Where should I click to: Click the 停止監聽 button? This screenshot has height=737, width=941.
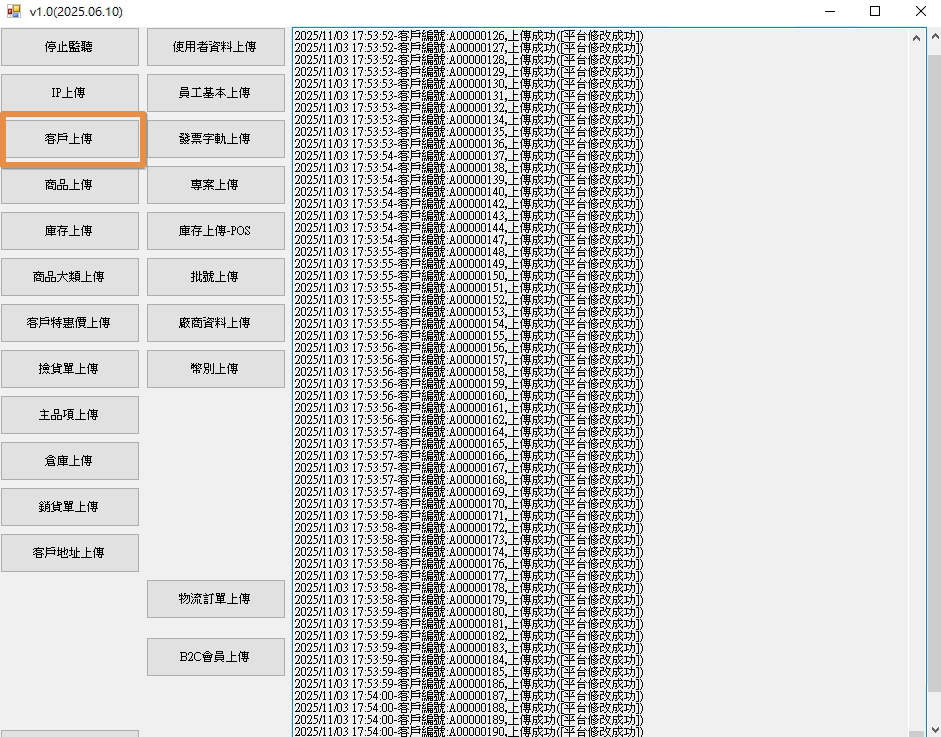coord(69,47)
